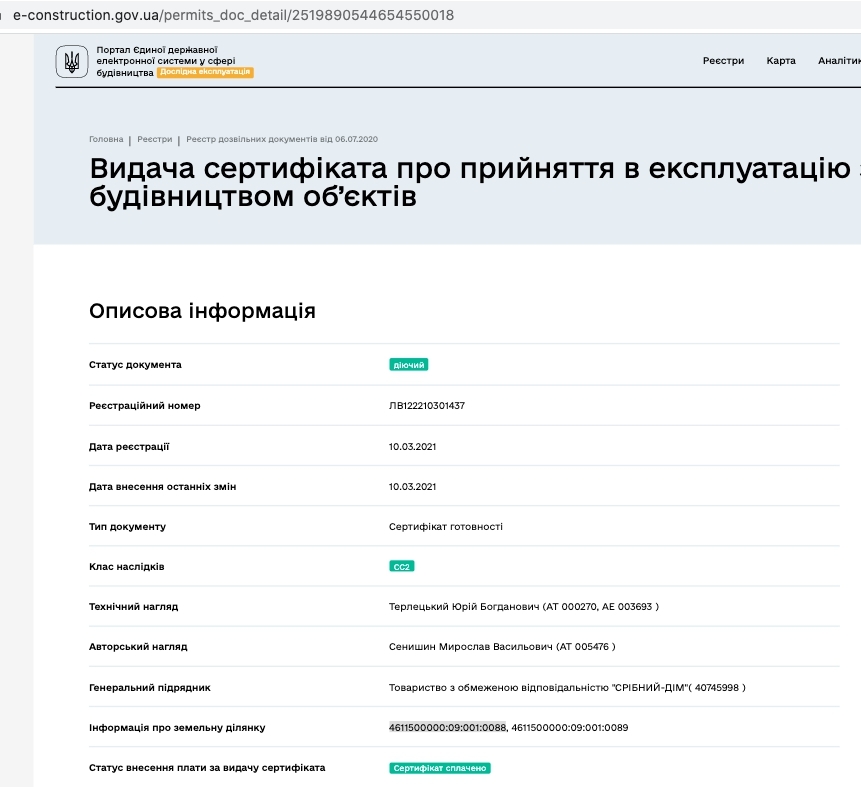The image size is (861, 787).
Task: Click the Технічний нагляд label
Action: 133,607
